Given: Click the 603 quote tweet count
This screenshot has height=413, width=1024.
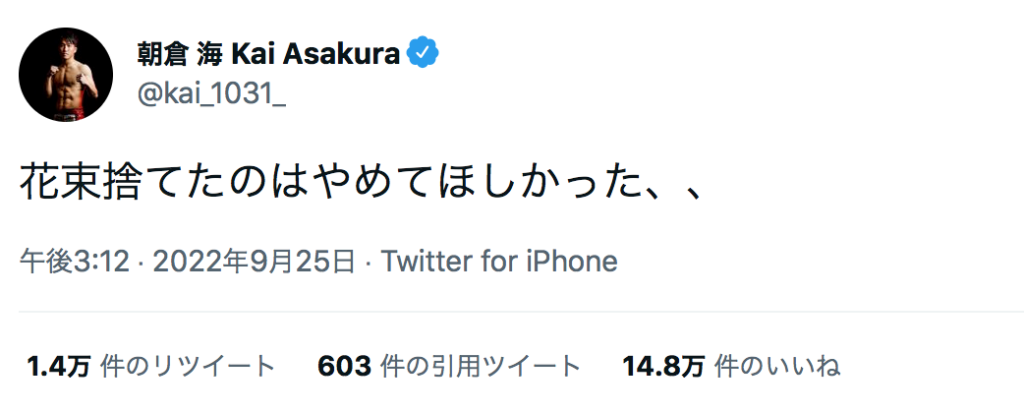Looking at the screenshot, I should [345, 367].
